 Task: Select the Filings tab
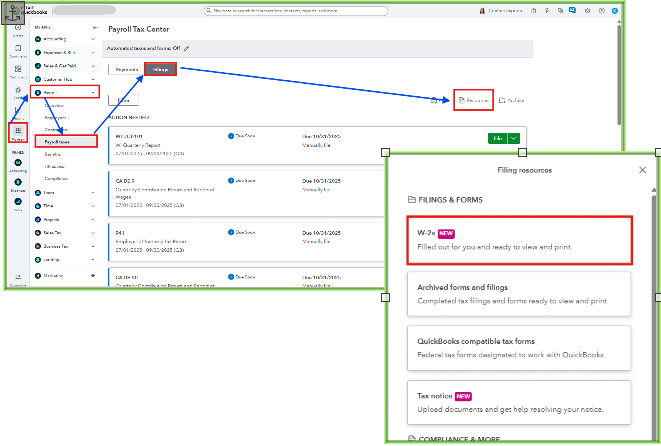pyautogui.click(x=160, y=70)
